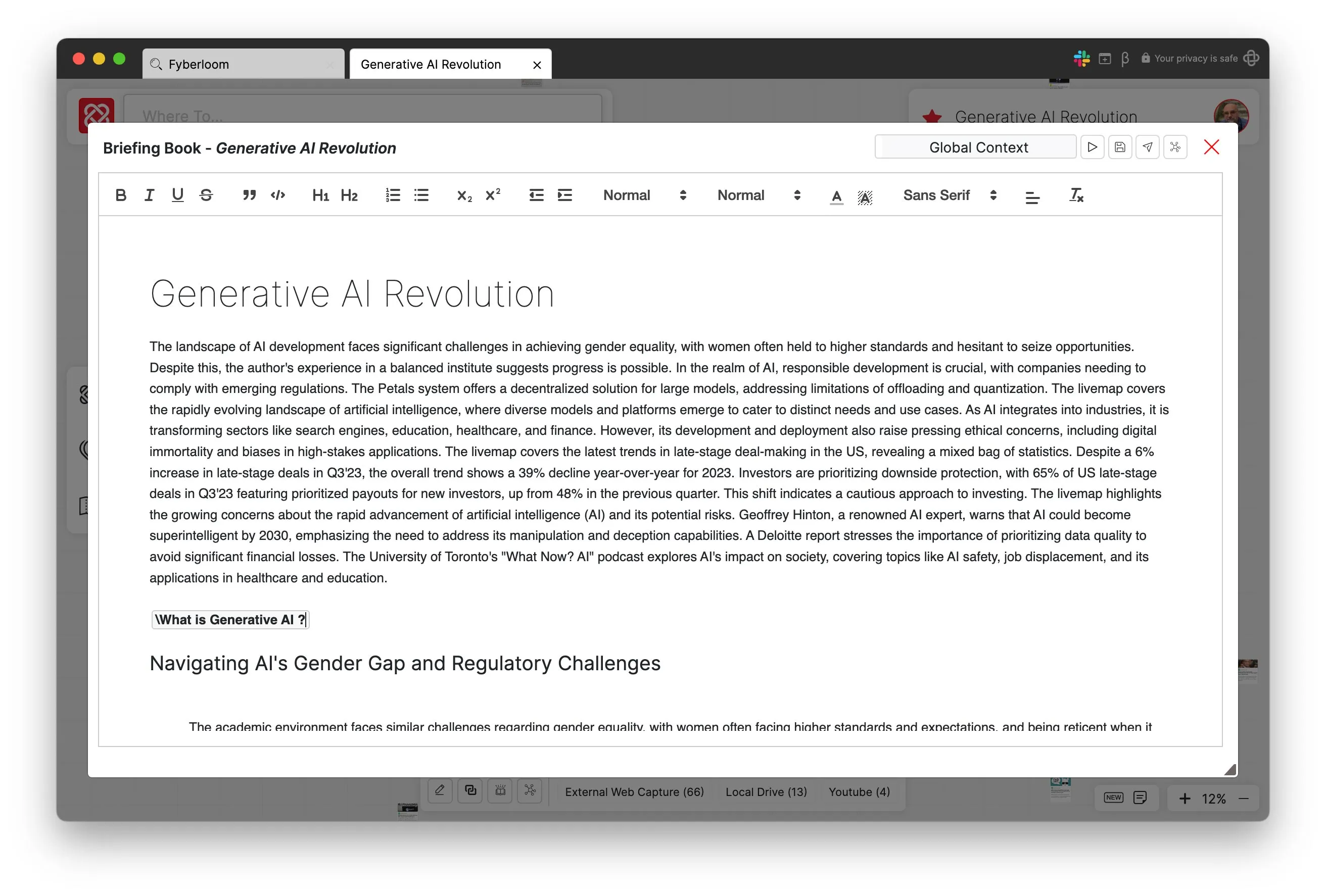
Task: Open the first Normal size dropdown
Action: click(644, 195)
